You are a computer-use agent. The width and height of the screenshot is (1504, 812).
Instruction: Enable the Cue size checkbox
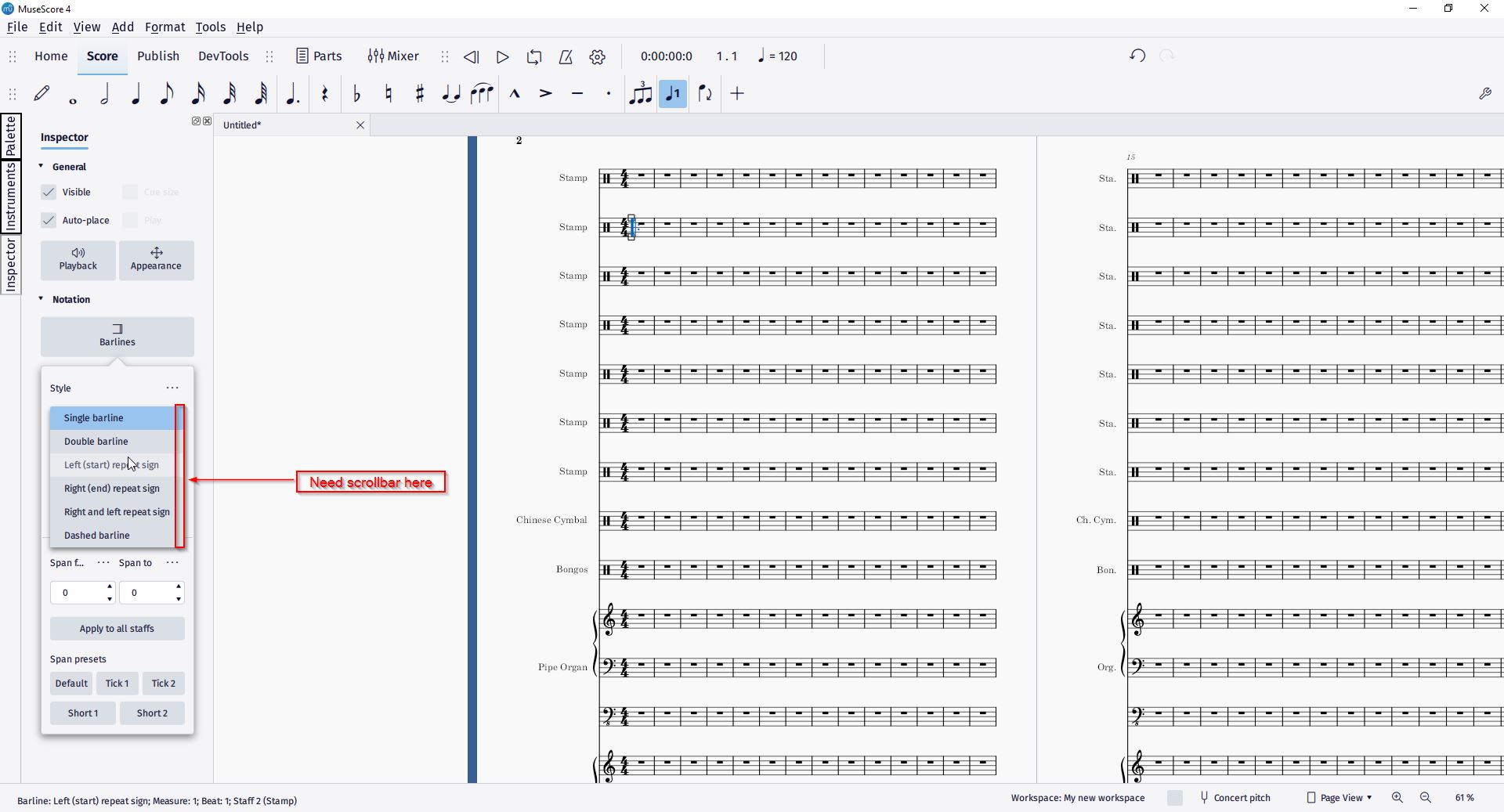[130, 192]
